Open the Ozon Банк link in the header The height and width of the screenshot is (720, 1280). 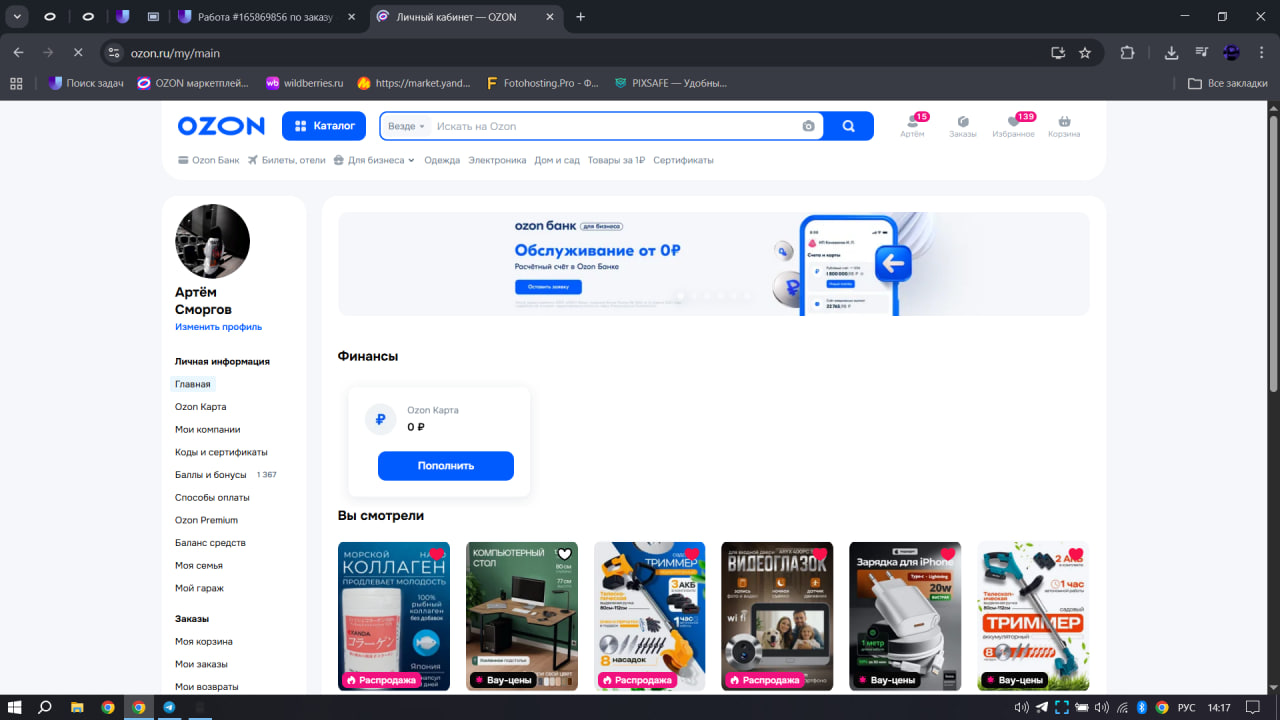pyautogui.click(x=208, y=160)
